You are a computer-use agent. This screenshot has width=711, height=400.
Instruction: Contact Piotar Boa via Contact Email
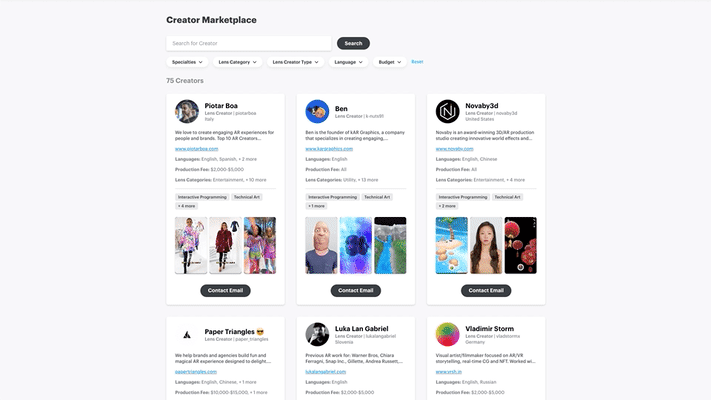[x=225, y=291]
